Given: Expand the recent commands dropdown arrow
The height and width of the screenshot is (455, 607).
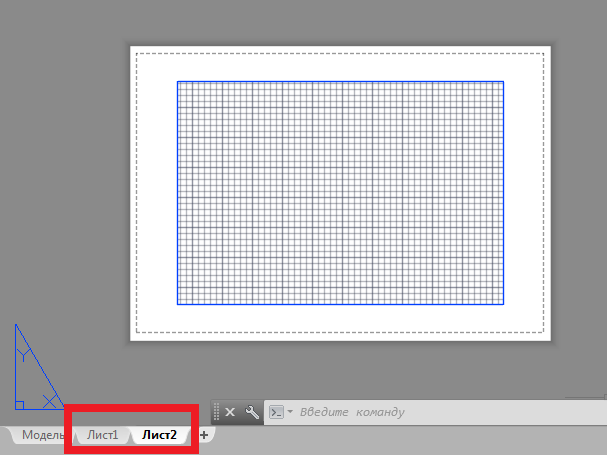Looking at the screenshot, I should tap(290, 412).
